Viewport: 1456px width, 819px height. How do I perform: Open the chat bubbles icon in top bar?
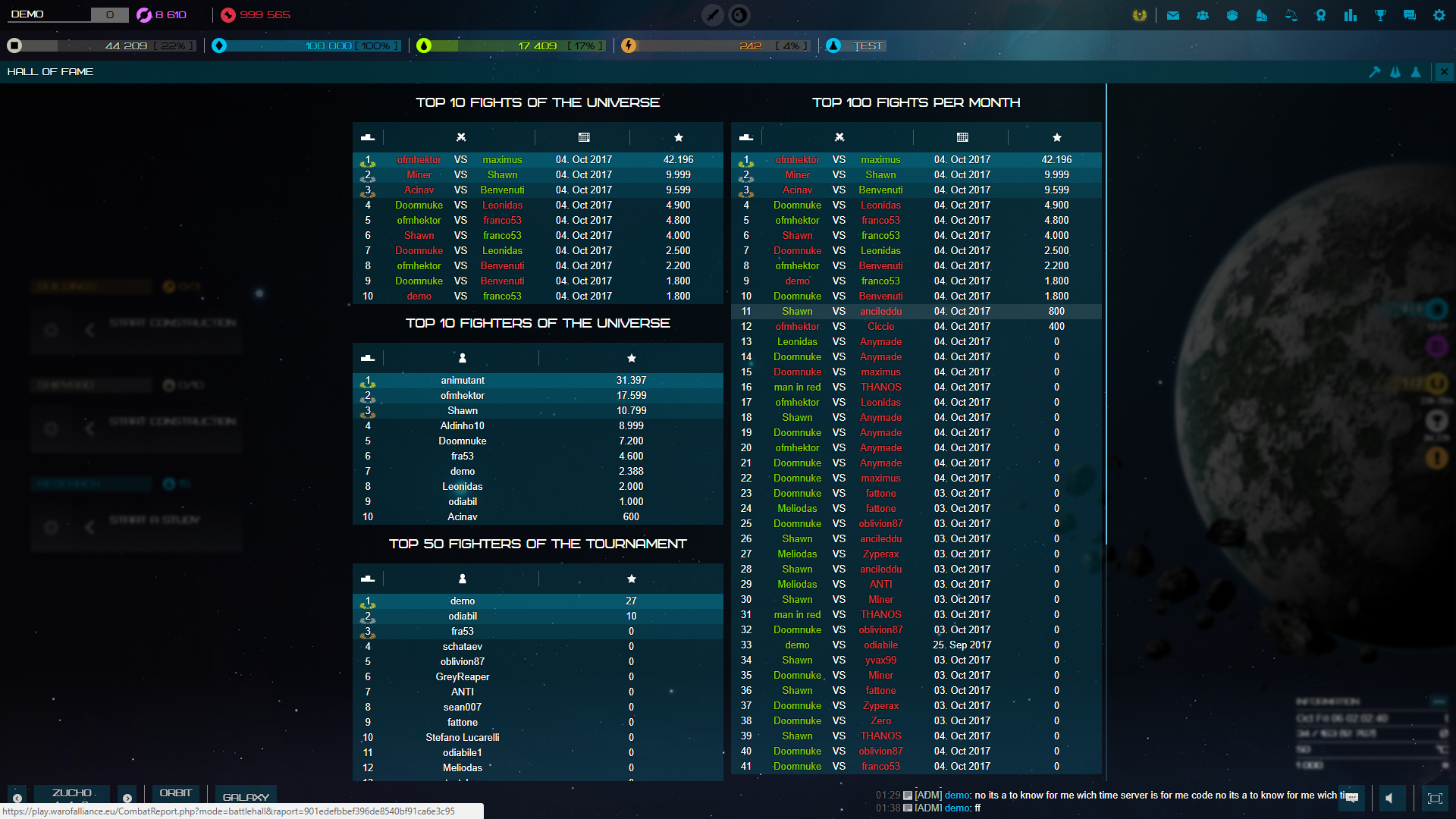(x=1410, y=15)
